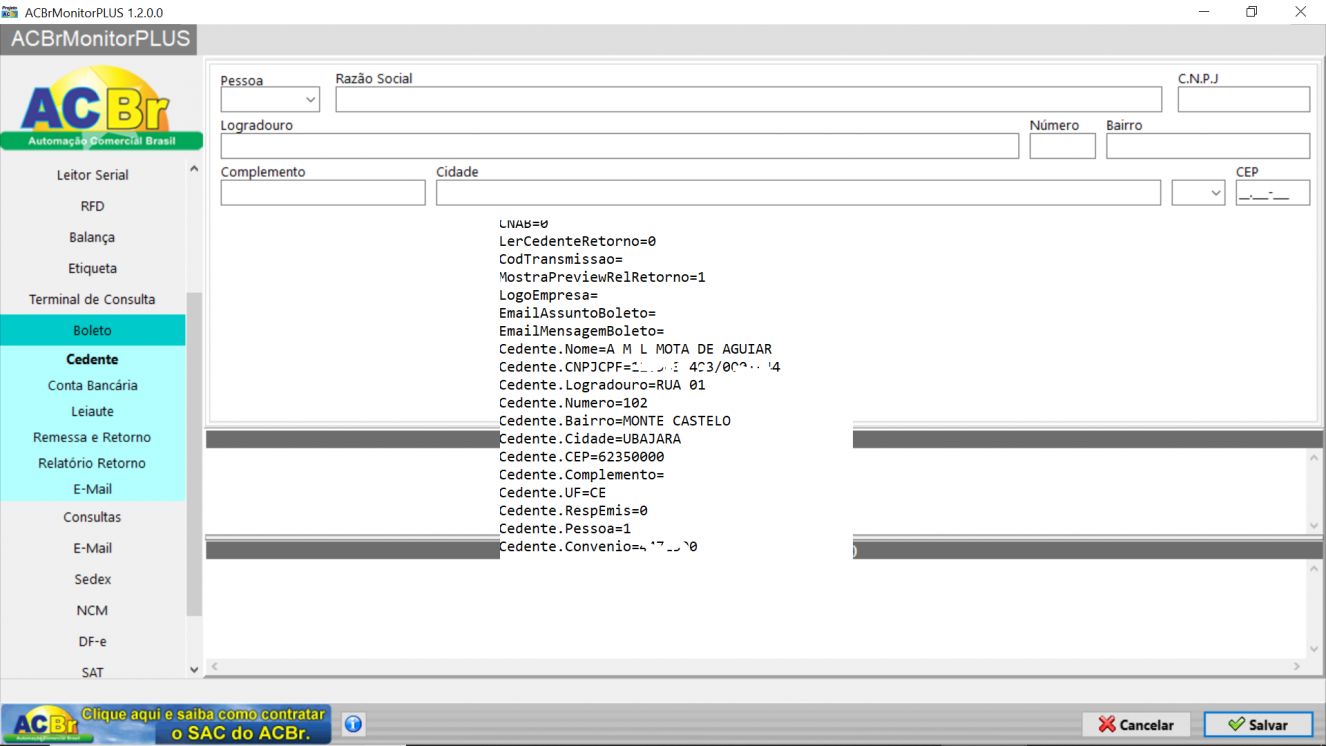Click the text EmailAssuntoBoleto=
Viewport: 1326px width, 746px height.
point(577,313)
